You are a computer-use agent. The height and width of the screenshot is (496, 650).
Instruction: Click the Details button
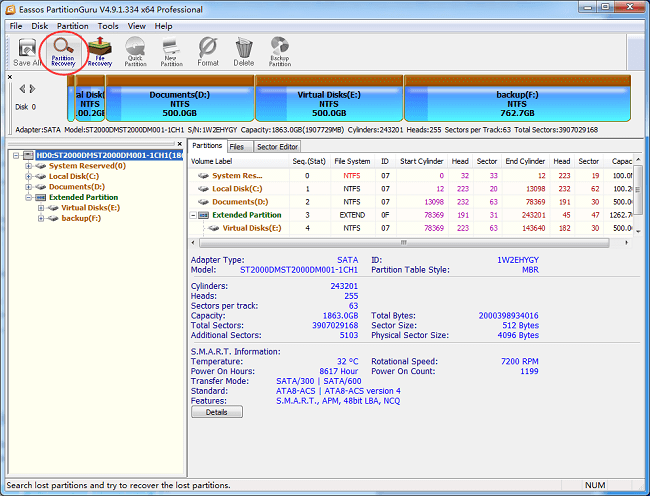point(216,411)
